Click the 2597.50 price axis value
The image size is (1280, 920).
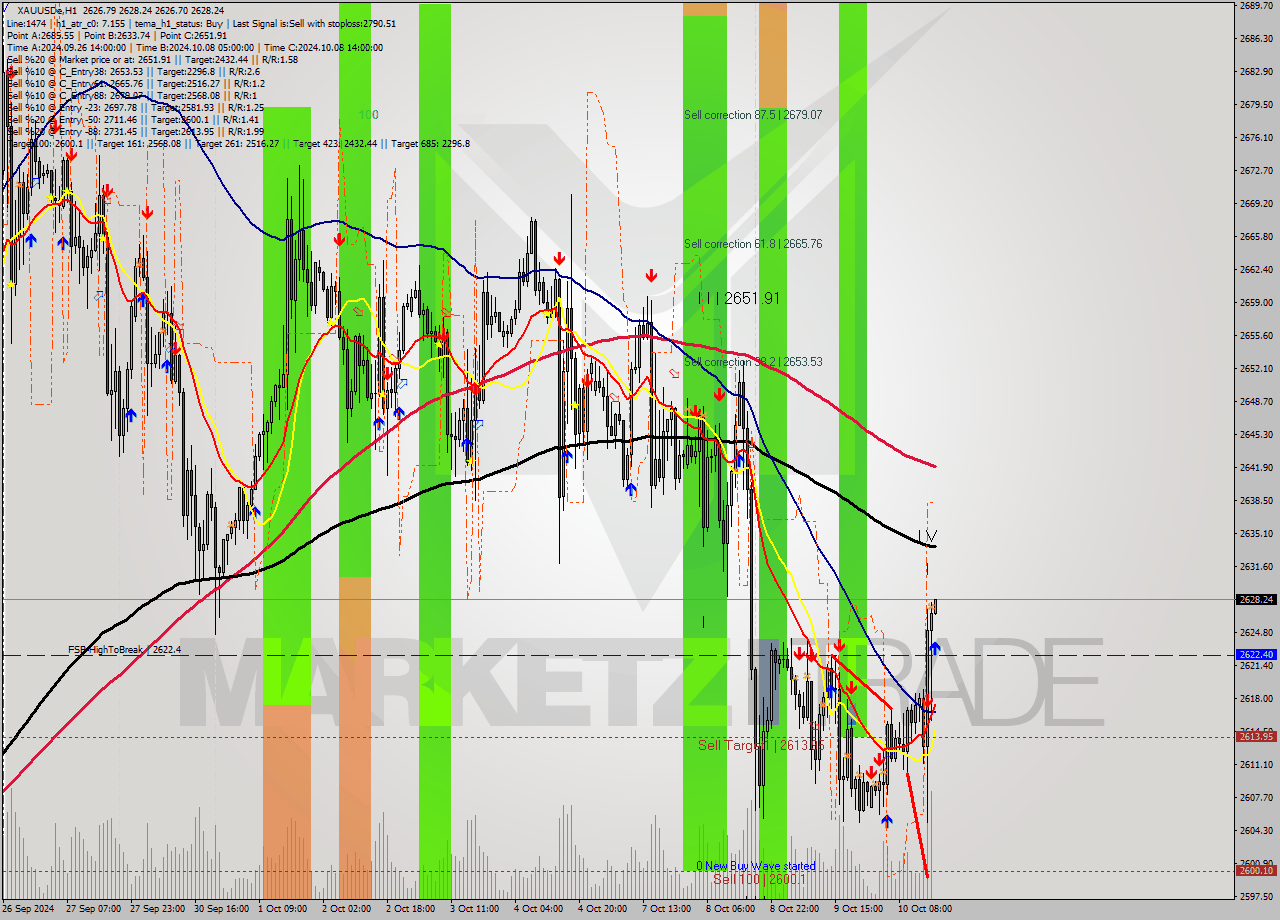1256,896
